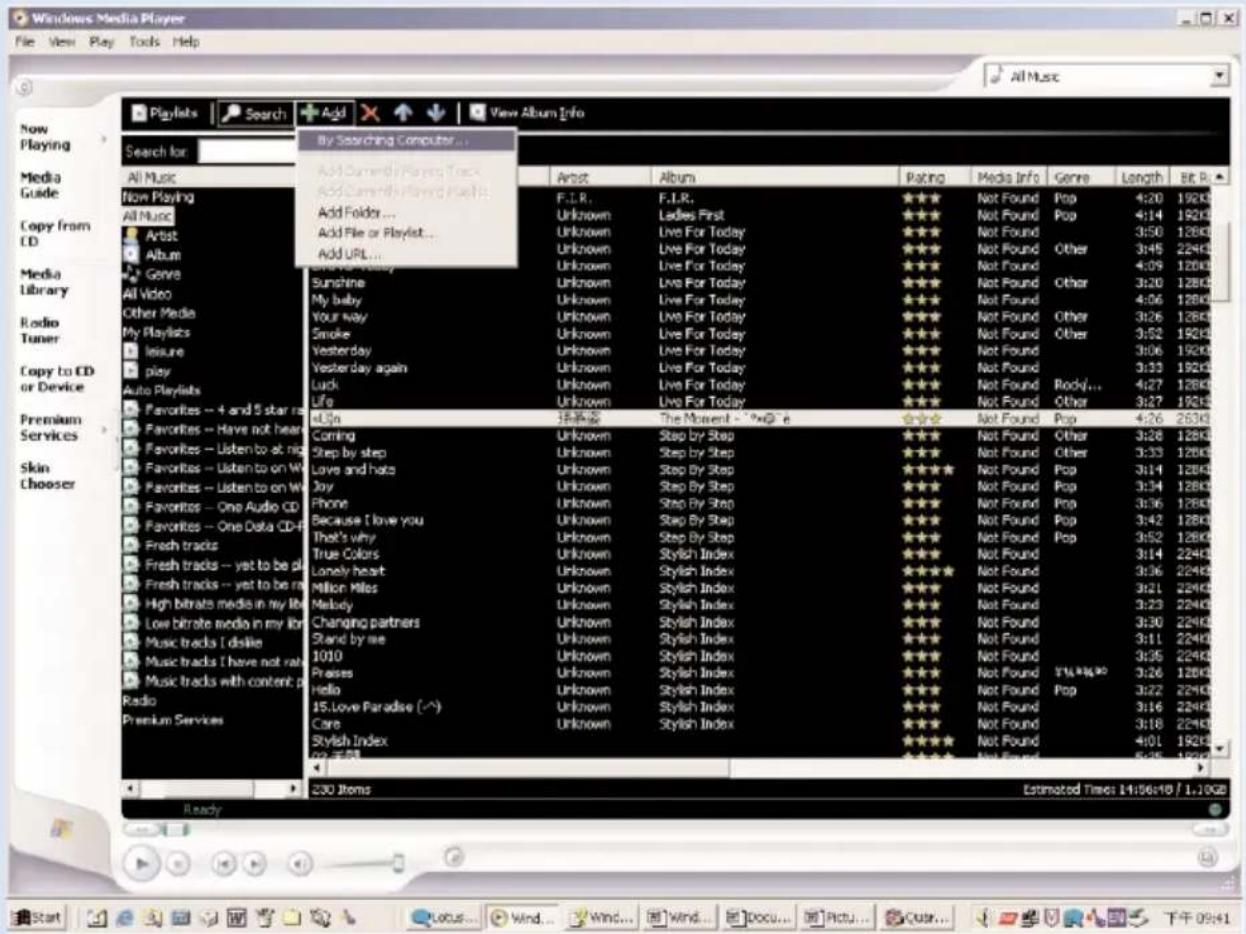Click View Album Info button
Viewport: 1246px width, 934px height.
pos(527,113)
